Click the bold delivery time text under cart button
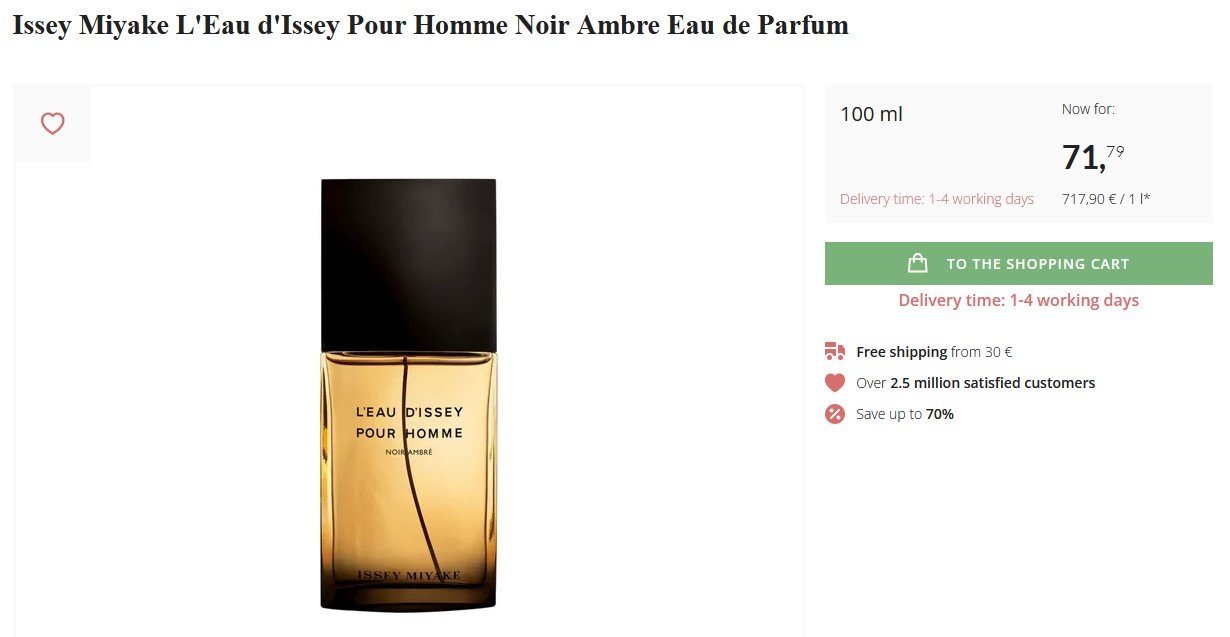The width and height of the screenshot is (1230, 637). click(1018, 300)
